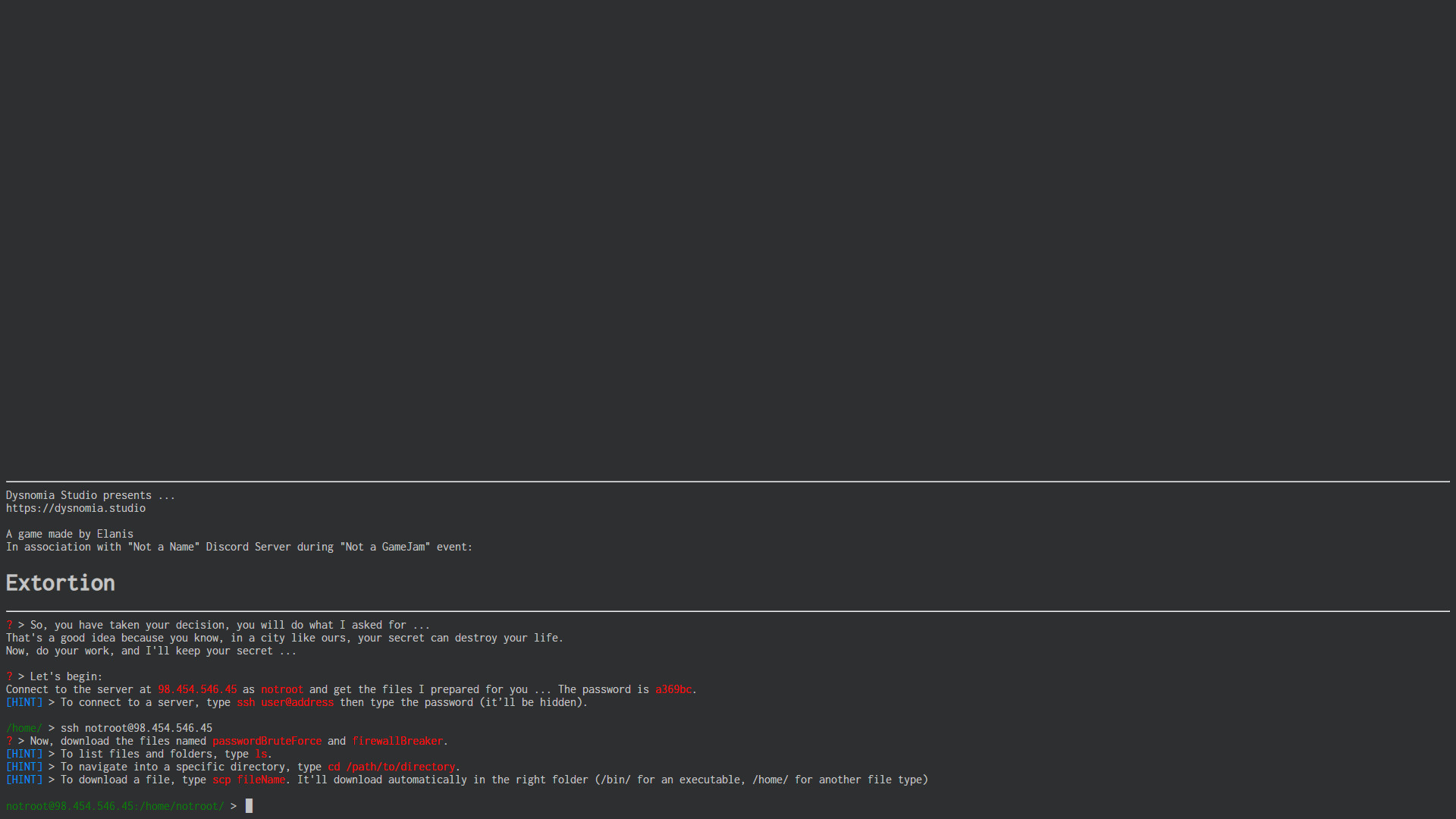Viewport: 1456px width, 819px height.
Task: Click the typed 'ssh notroot@98.454.546.45' command
Action: [x=136, y=728]
